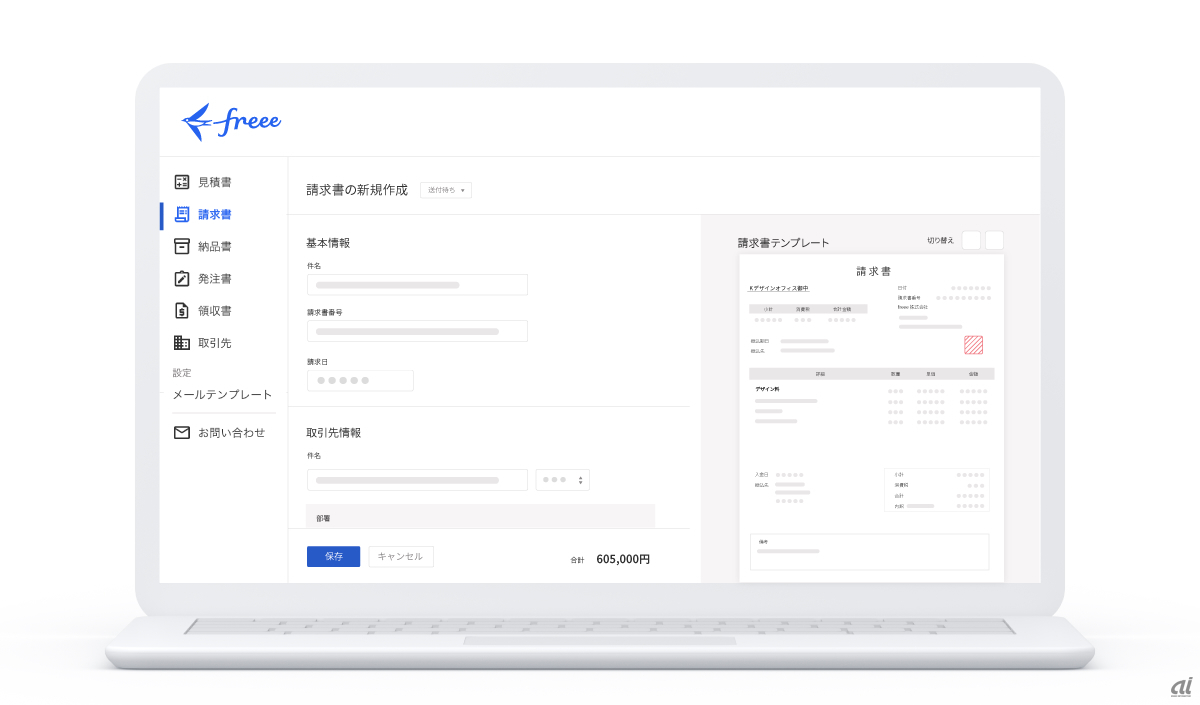The width and height of the screenshot is (1200, 705).
Task: Click the 請求書 template preview thumbnail
Action: 872,419
